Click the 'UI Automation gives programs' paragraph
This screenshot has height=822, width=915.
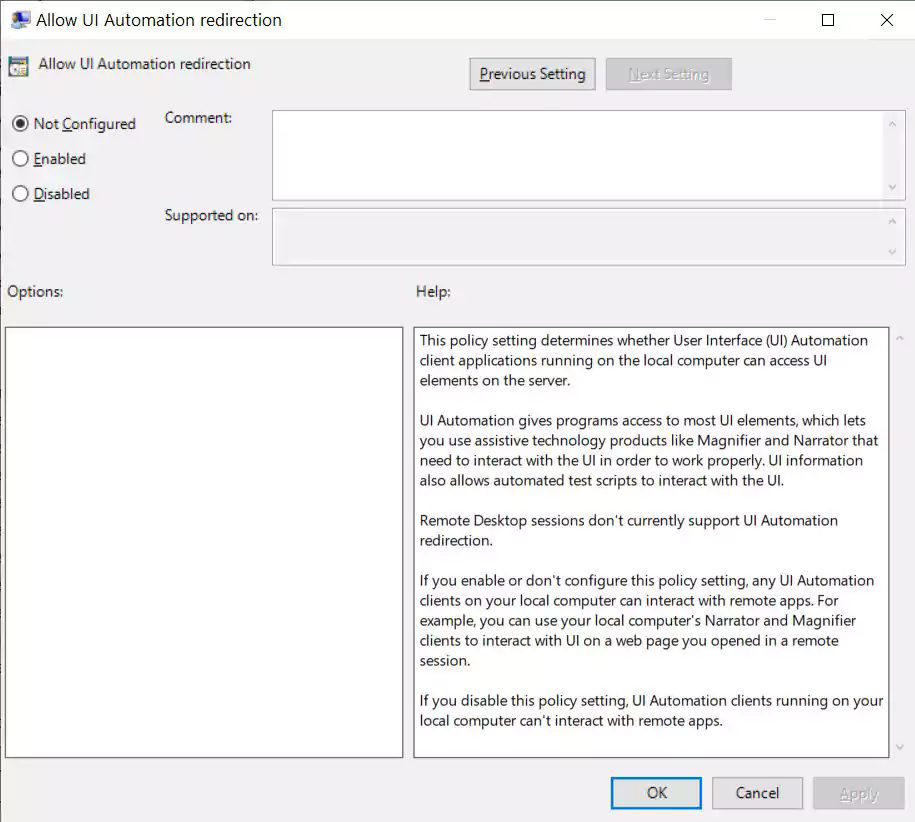(648, 450)
